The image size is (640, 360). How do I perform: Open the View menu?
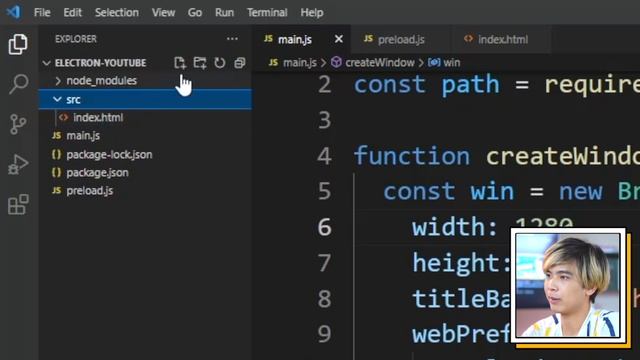163,13
